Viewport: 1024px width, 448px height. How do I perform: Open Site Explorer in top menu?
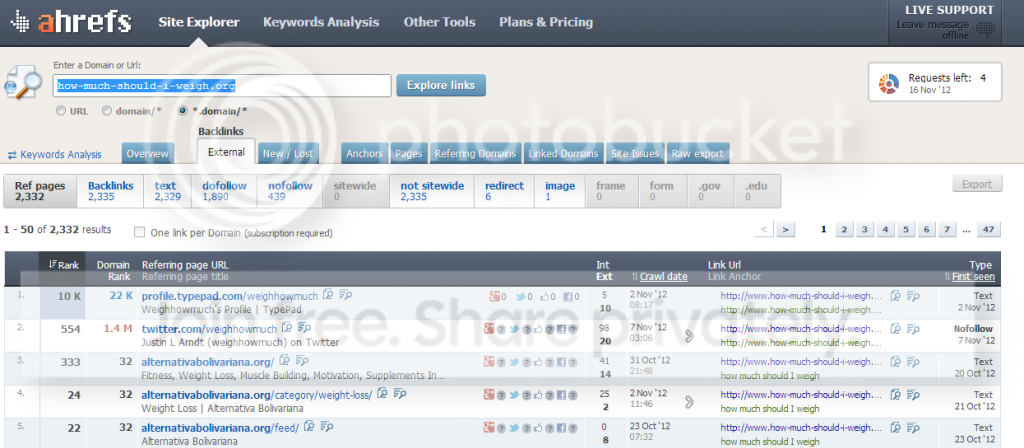click(x=199, y=22)
